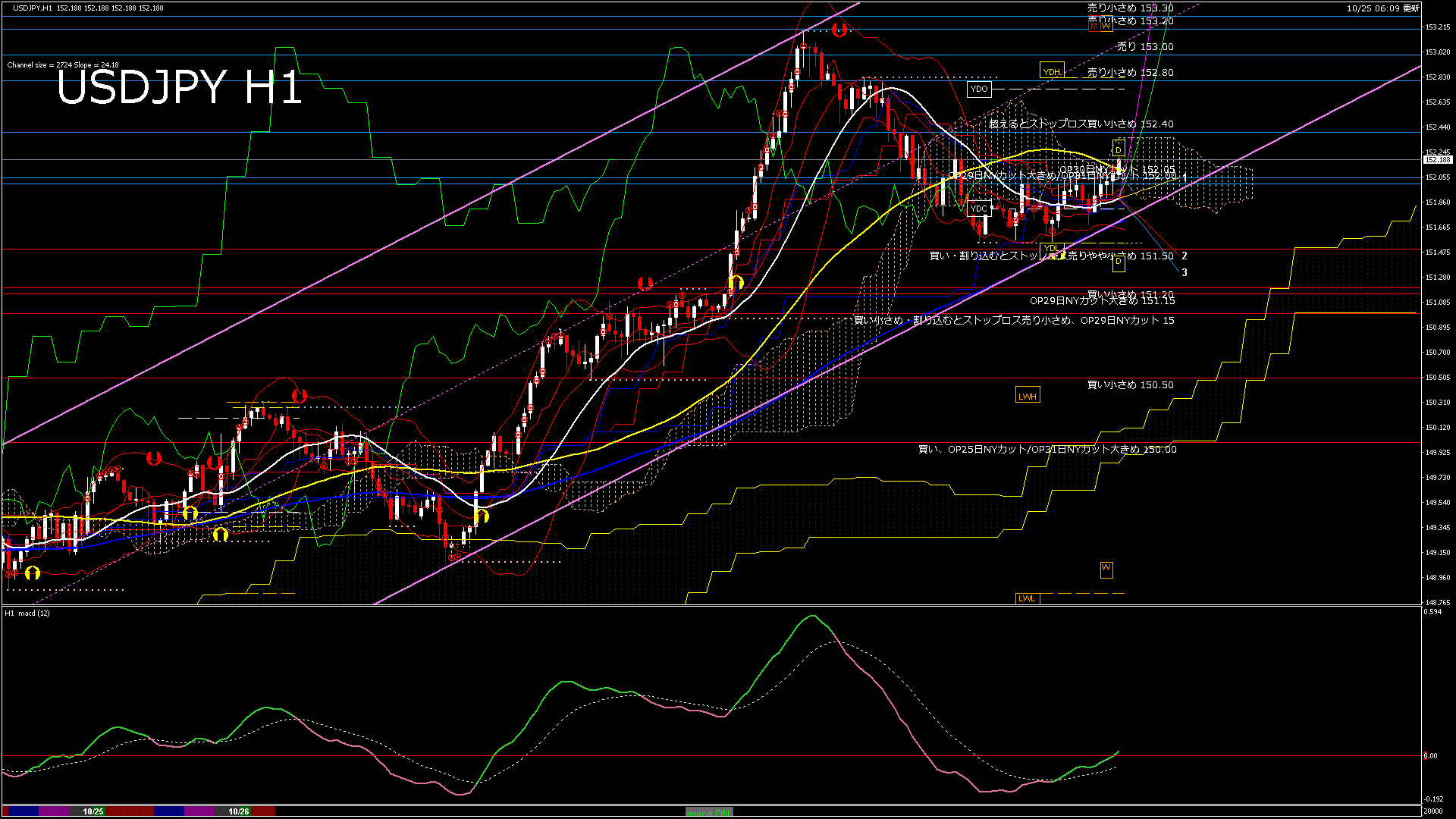
Task: Click the LWH last-week-high label
Action: [1027, 396]
